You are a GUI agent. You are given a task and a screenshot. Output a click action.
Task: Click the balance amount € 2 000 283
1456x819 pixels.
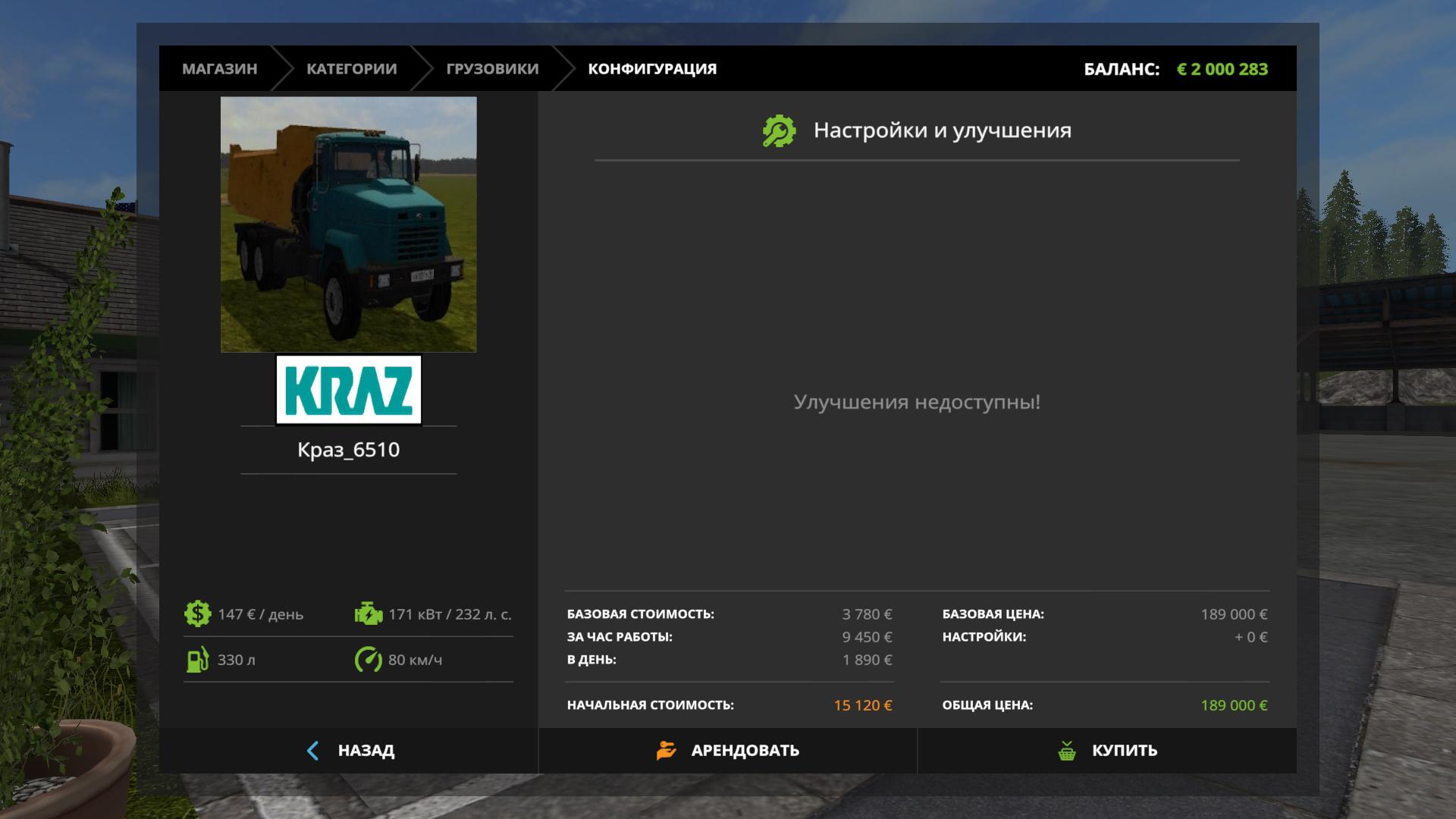(x=1222, y=69)
